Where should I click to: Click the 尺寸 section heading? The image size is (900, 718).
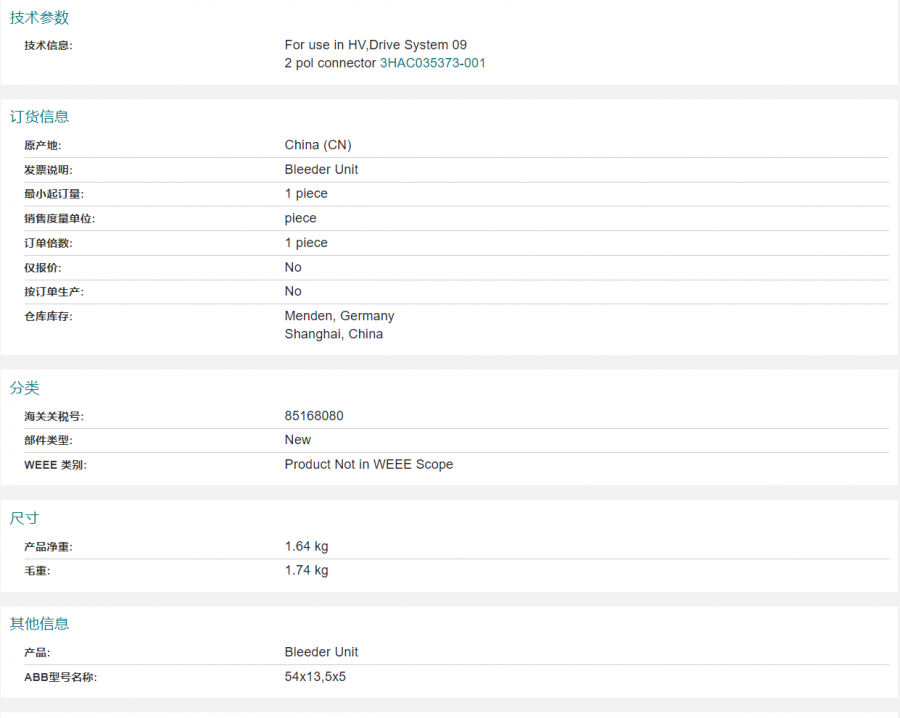click(25, 518)
